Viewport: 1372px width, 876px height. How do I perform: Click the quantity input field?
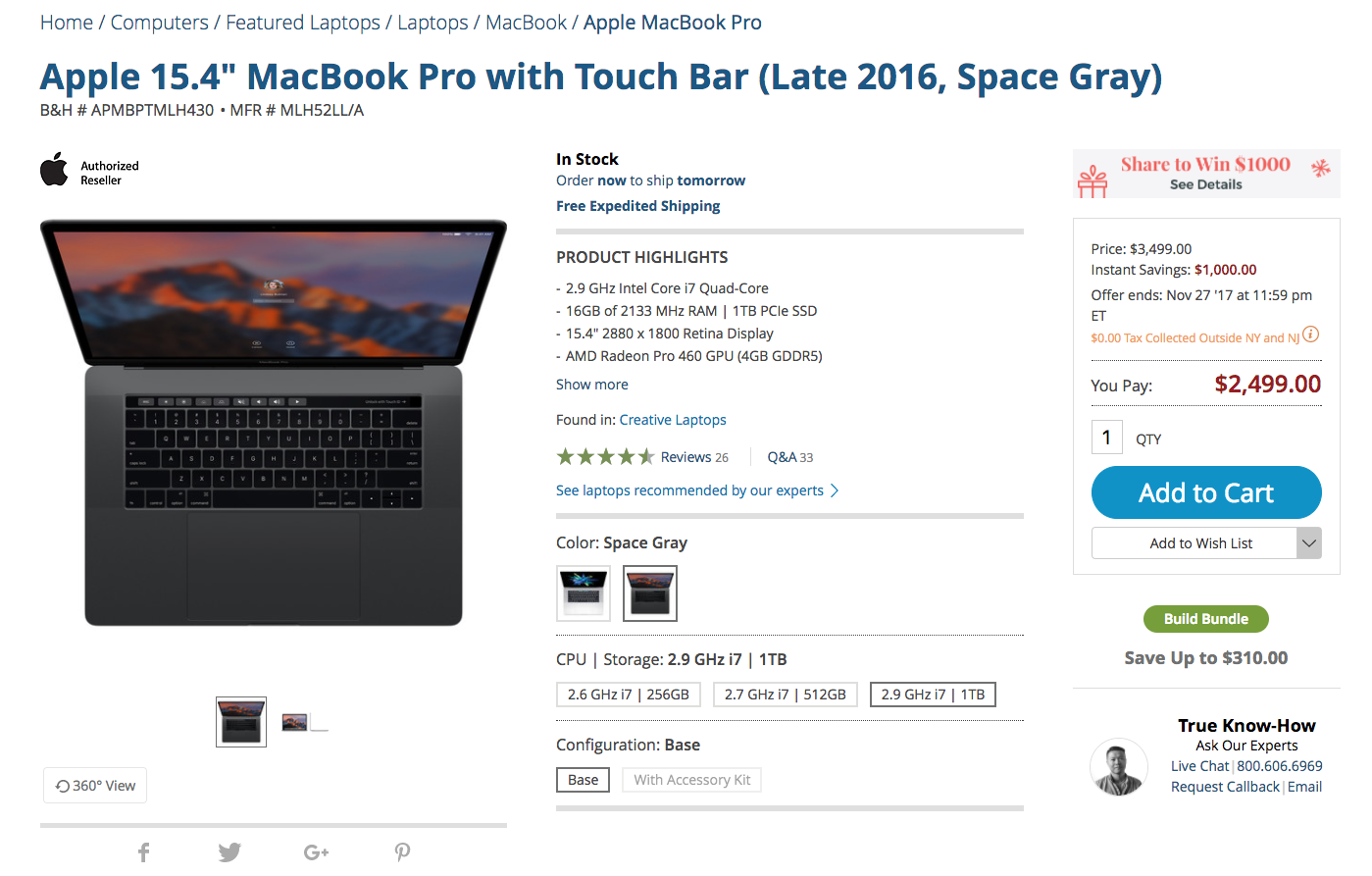pyautogui.click(x=1107, y=438)
